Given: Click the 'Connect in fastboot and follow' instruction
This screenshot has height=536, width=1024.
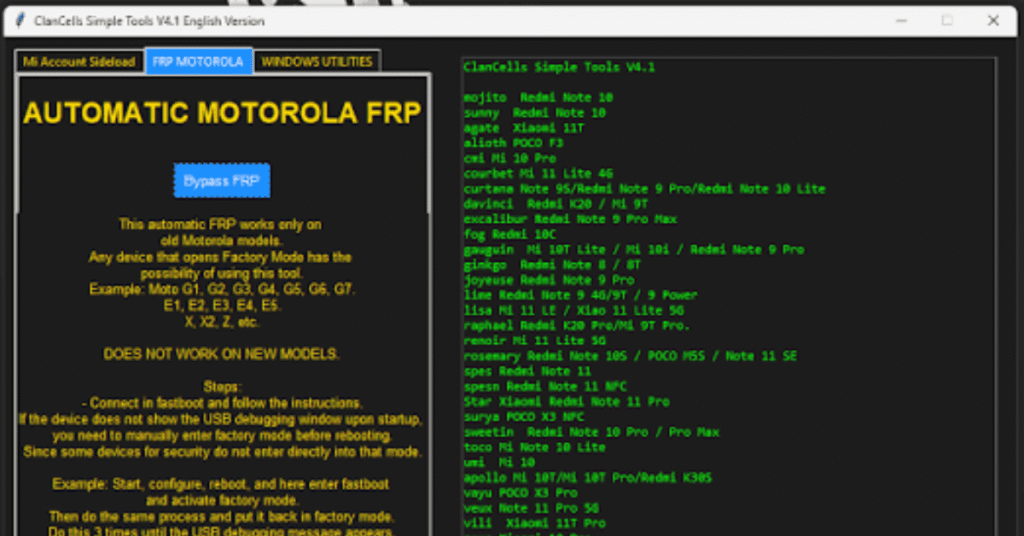Looking at the screenshot, I should pos(222,403).
